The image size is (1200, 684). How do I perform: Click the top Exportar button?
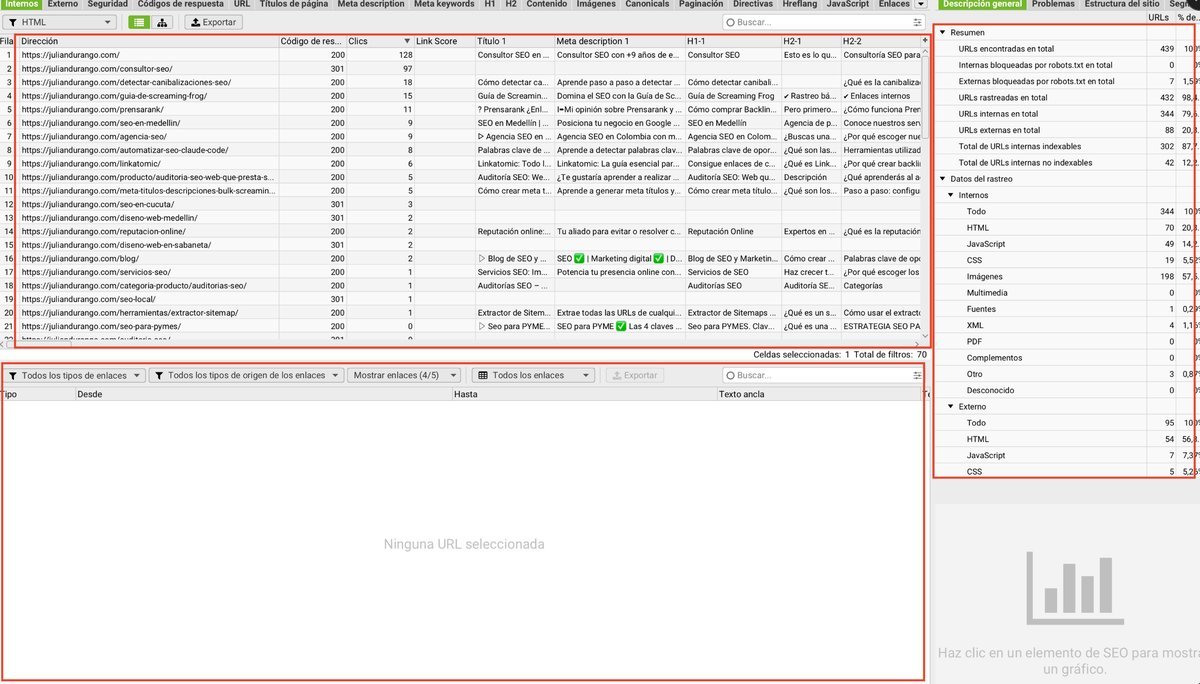pyautogui.click(x=213, y=22)
